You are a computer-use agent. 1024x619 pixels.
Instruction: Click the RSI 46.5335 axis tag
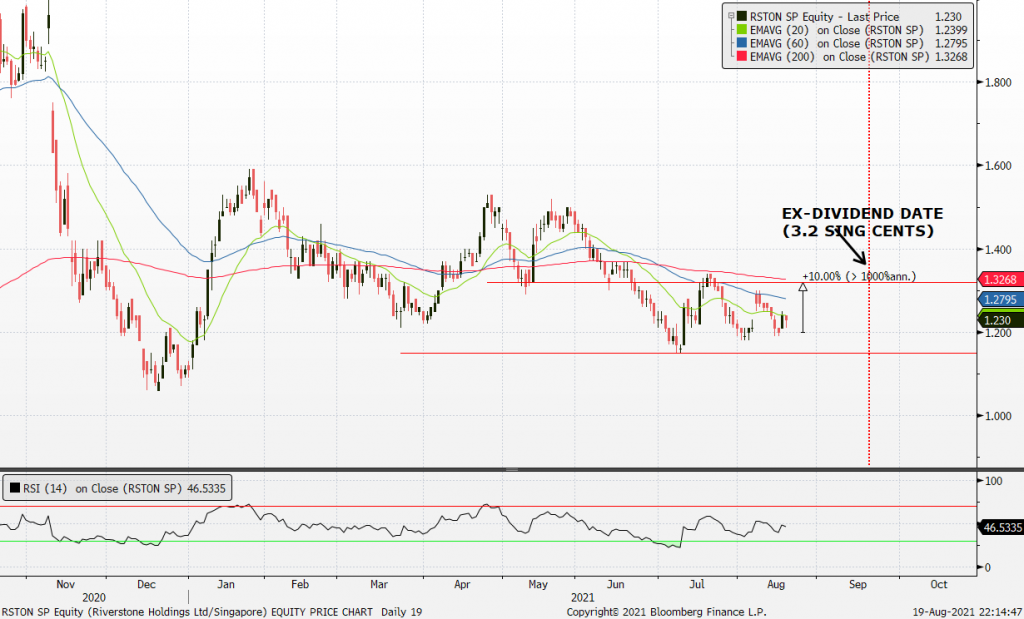[1001, 527]
